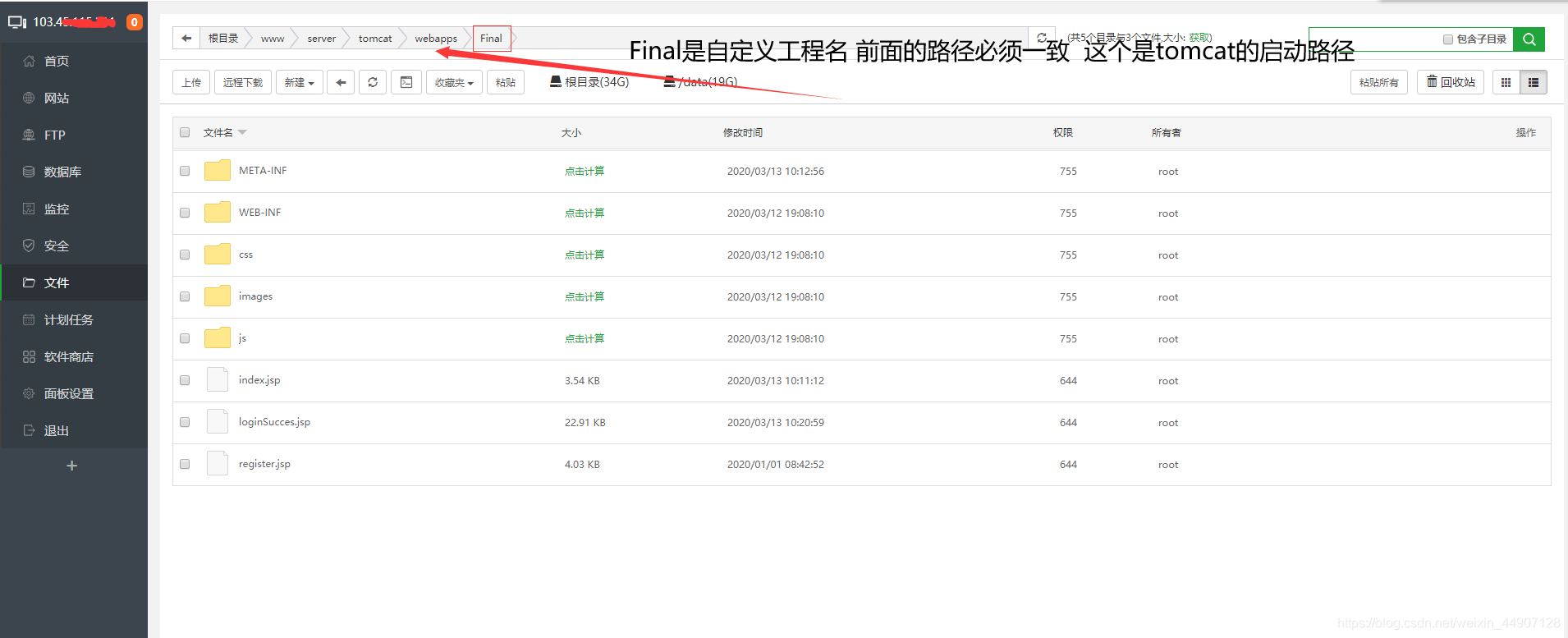Image resolution: width=1568 pixels, height=638 pixels.
Task: Click the loginSucces.jsp file icon
Action: (x=218, y=422)
